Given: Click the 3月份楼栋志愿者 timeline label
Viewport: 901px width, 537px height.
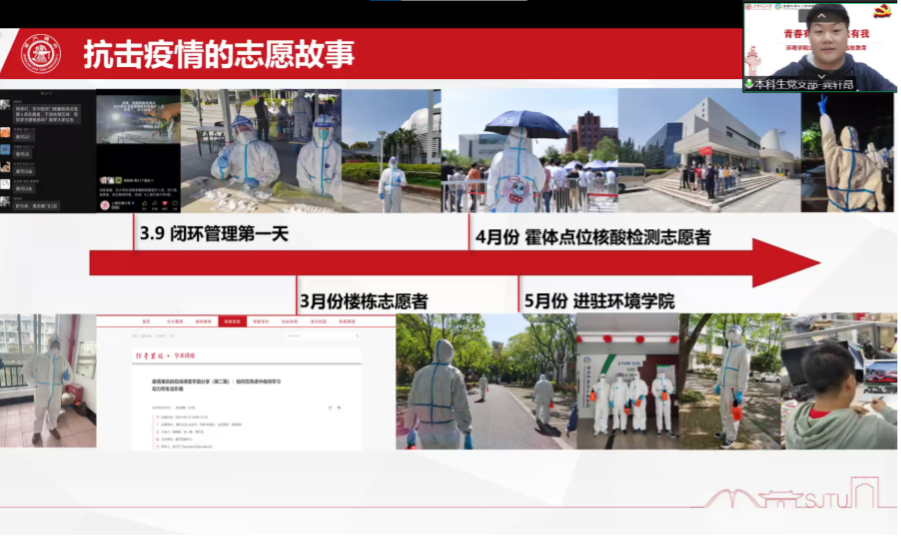Looking at the screenshot, I should pyautogui.click(x=364, y=300).
